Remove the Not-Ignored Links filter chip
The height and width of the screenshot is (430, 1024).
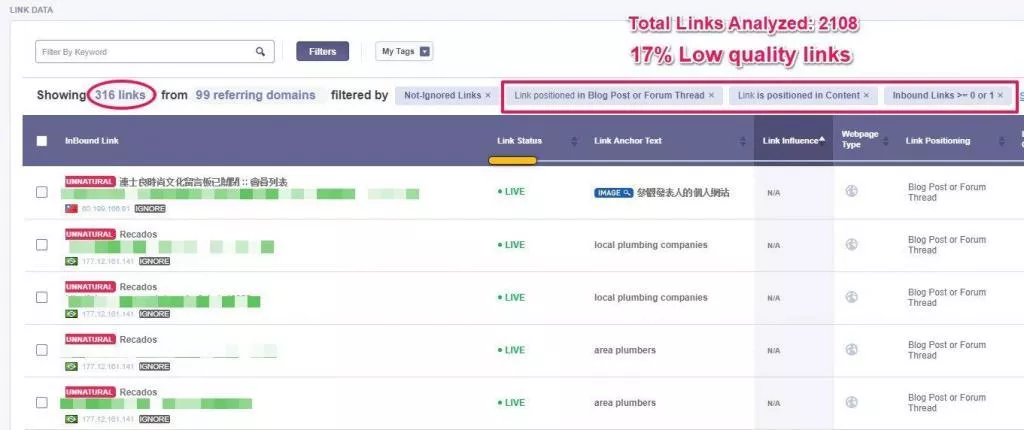click(x=487, y=95)
